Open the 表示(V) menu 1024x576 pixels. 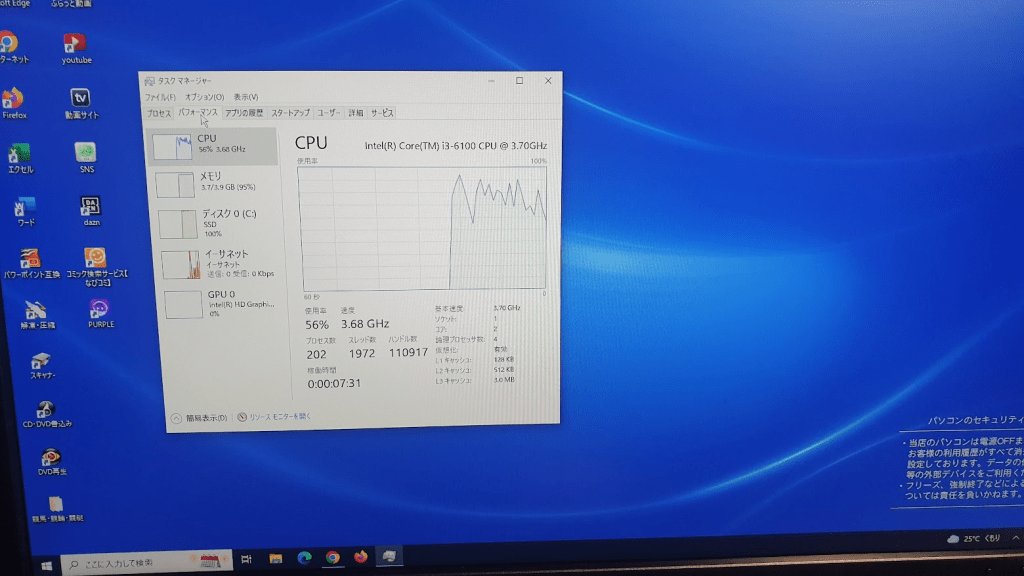click(246, 97)
